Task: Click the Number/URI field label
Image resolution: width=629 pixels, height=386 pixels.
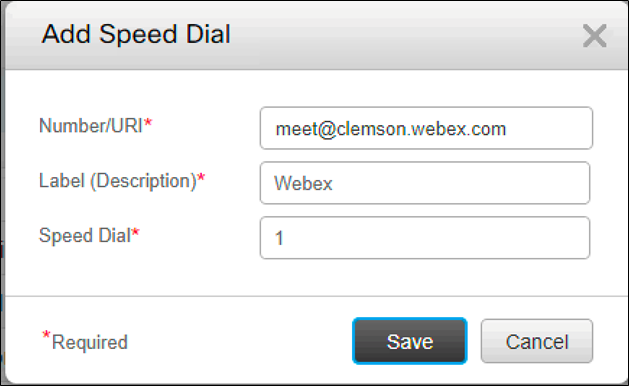Action: pos(91,126)
